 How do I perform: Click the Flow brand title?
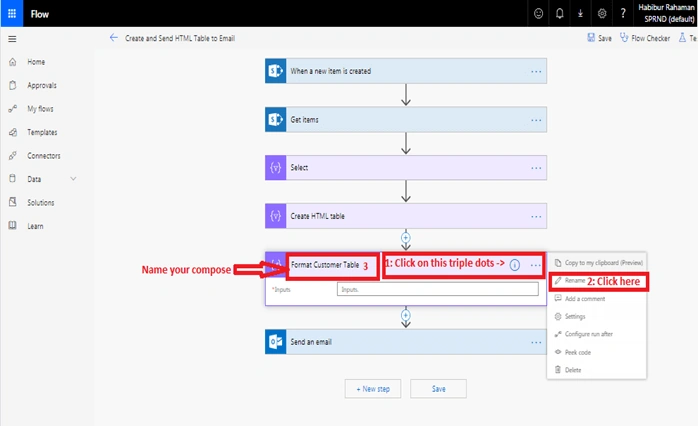[40, 14]
